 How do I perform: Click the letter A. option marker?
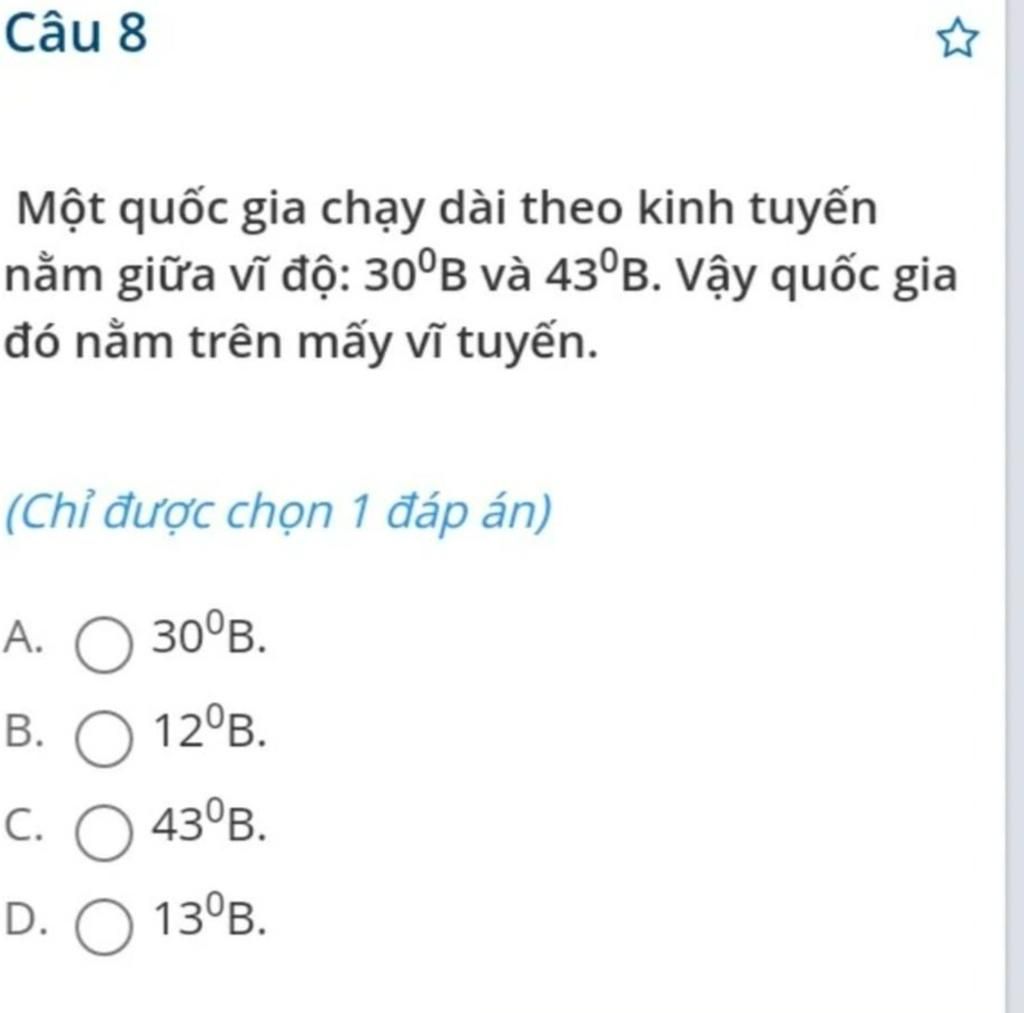point(24,637)
